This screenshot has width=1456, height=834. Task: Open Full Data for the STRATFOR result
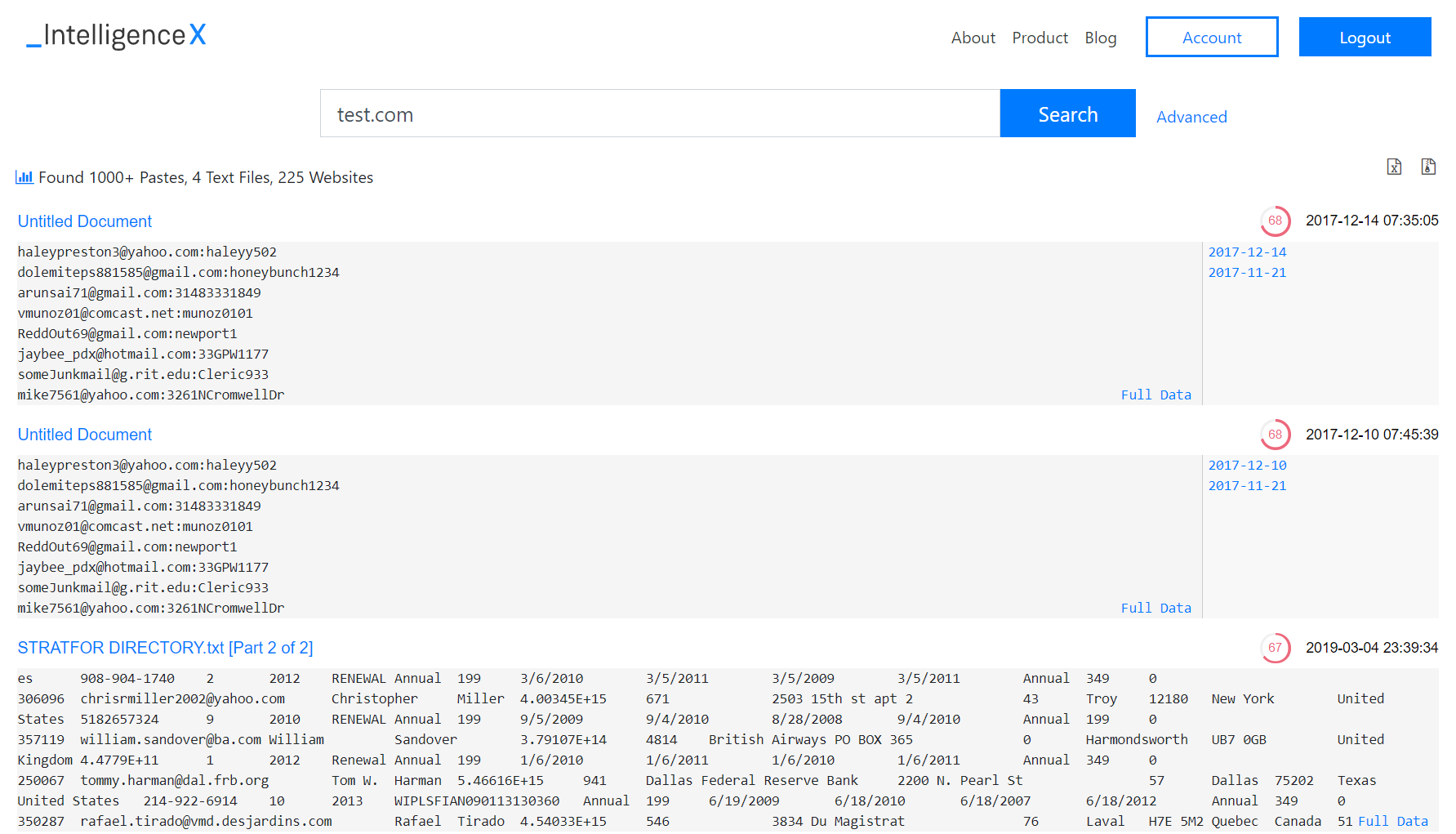(1392, 821)
